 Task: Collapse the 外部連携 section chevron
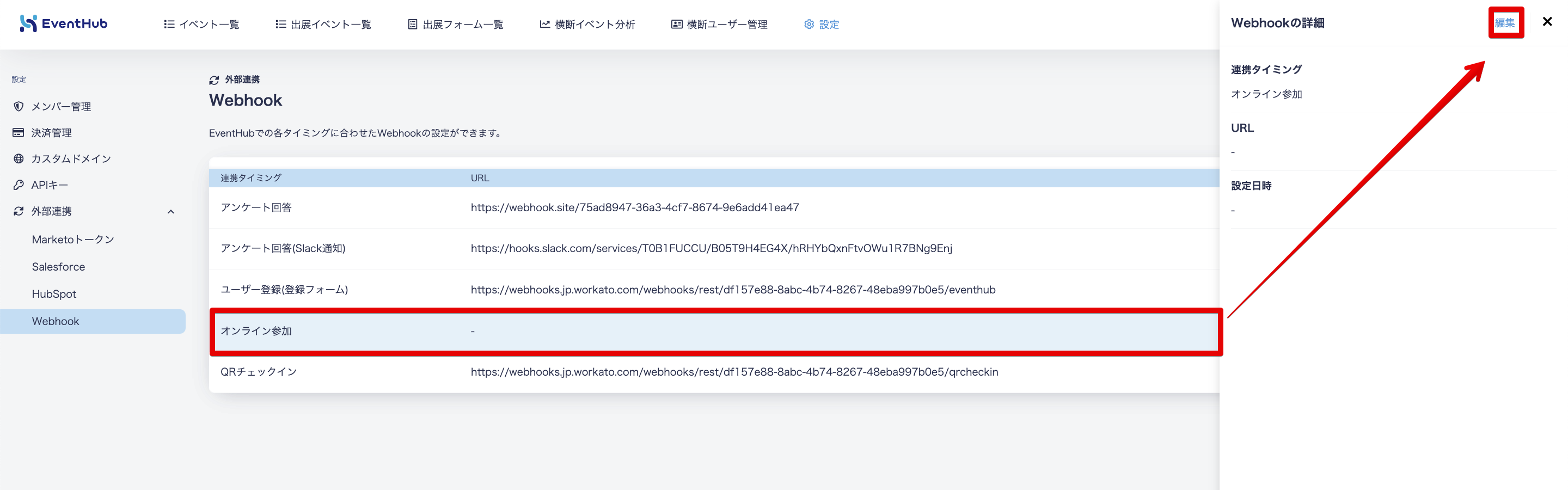coord(171,212)
